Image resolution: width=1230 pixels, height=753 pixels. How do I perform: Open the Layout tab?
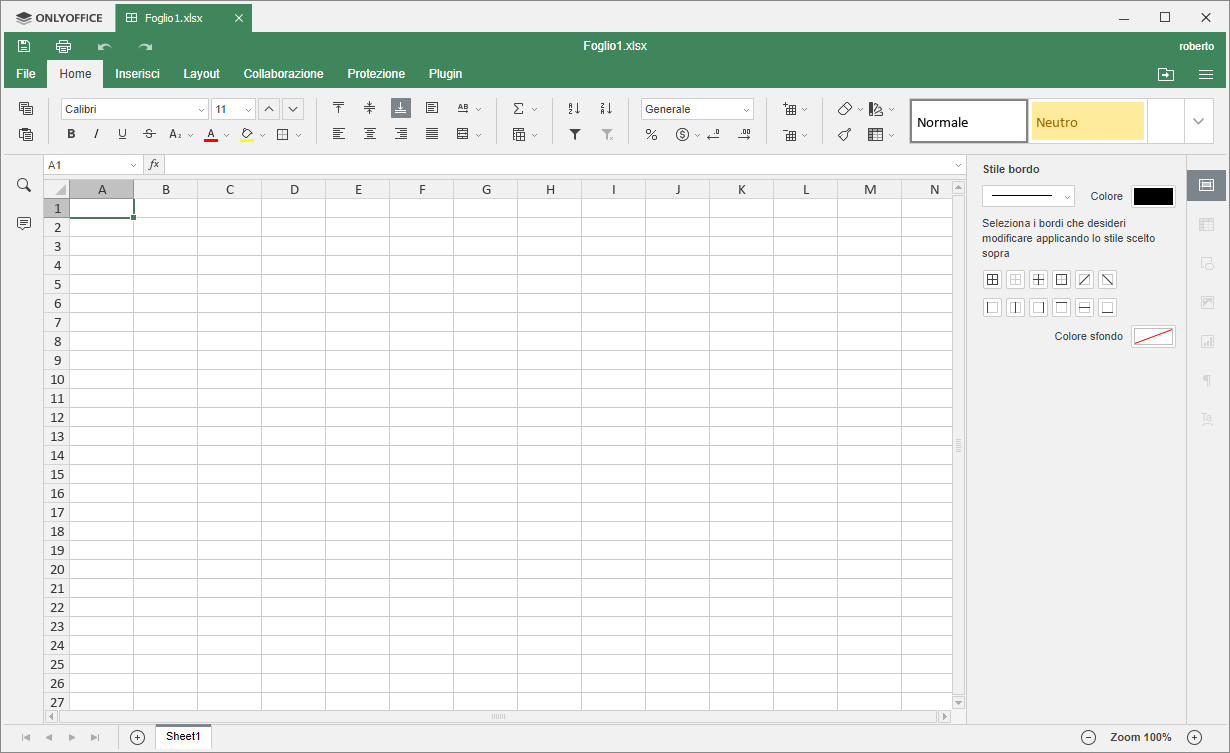click(x=201, y=74)
